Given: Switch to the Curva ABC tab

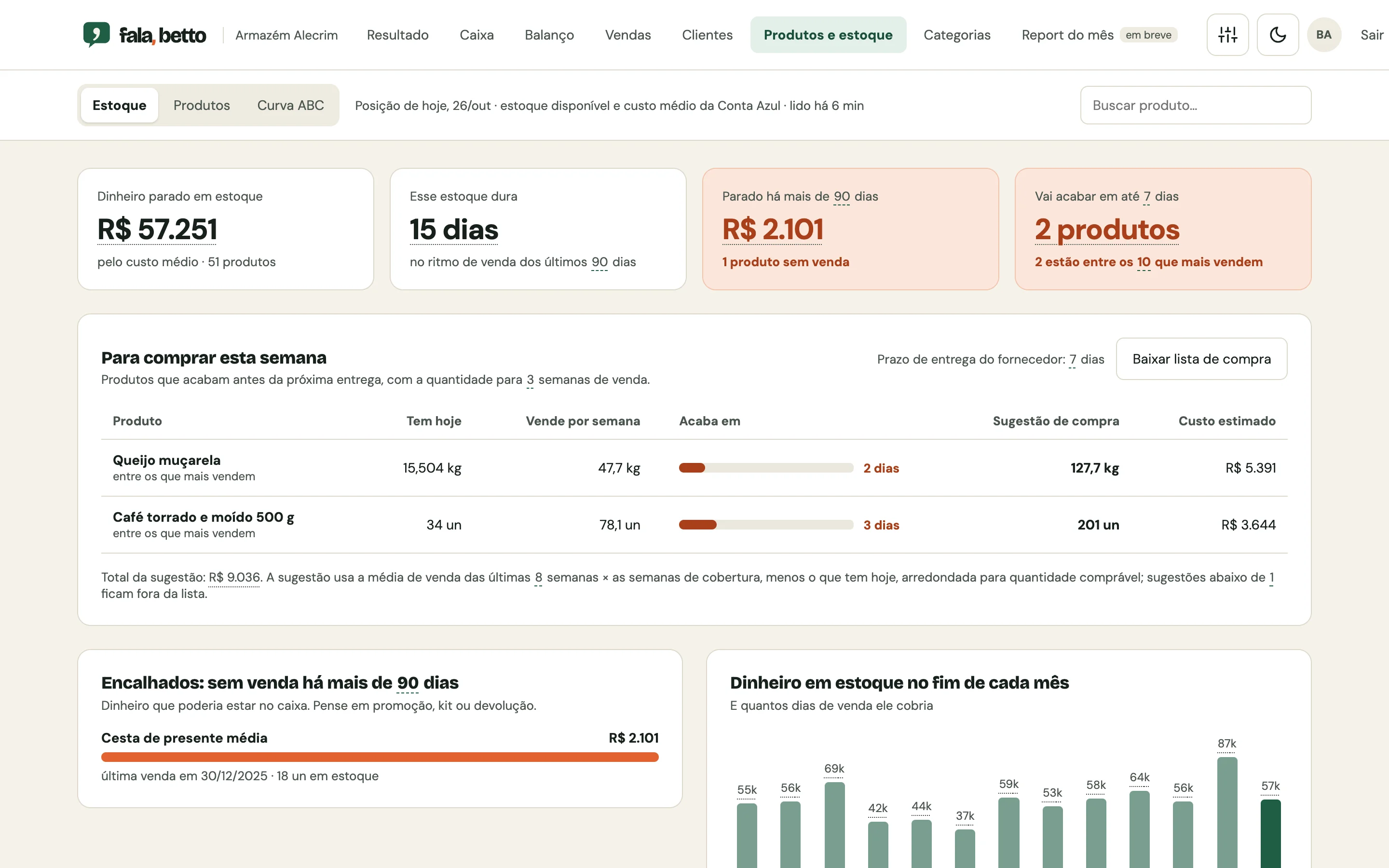Looking at the screenshot, I should (290, 105).
